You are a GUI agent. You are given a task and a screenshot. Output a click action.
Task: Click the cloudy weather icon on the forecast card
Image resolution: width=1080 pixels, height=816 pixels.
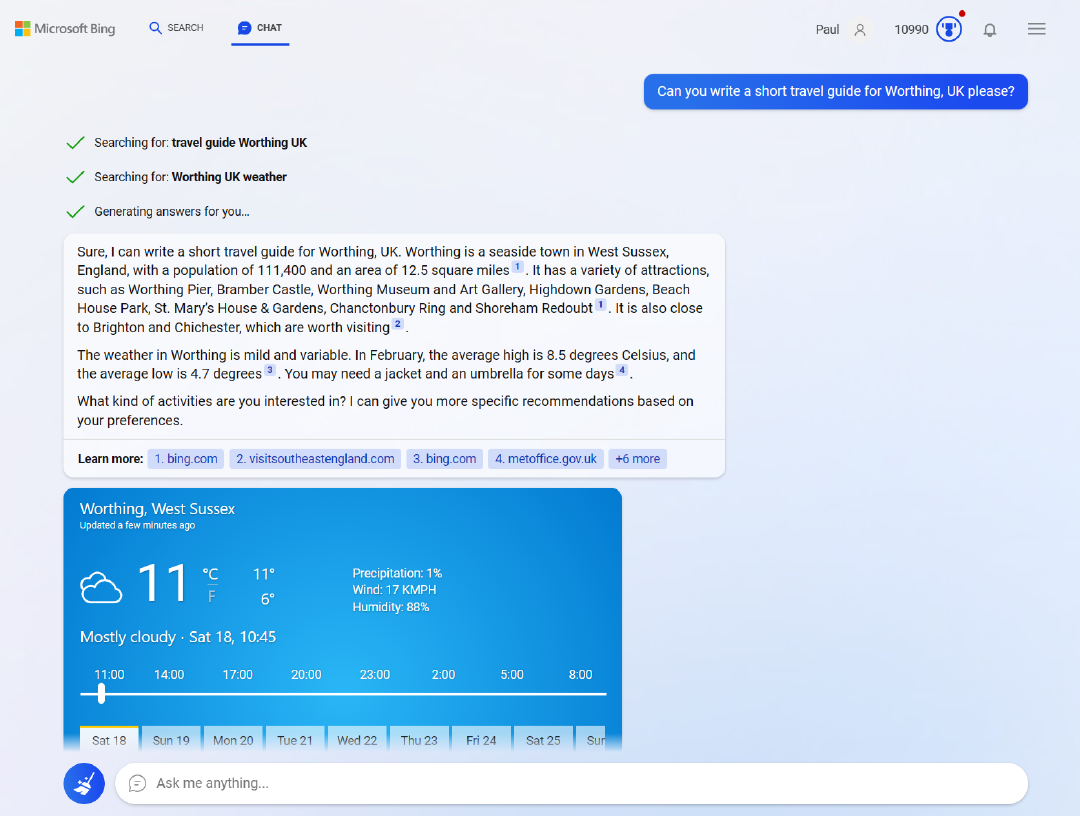tap(101, 587)
